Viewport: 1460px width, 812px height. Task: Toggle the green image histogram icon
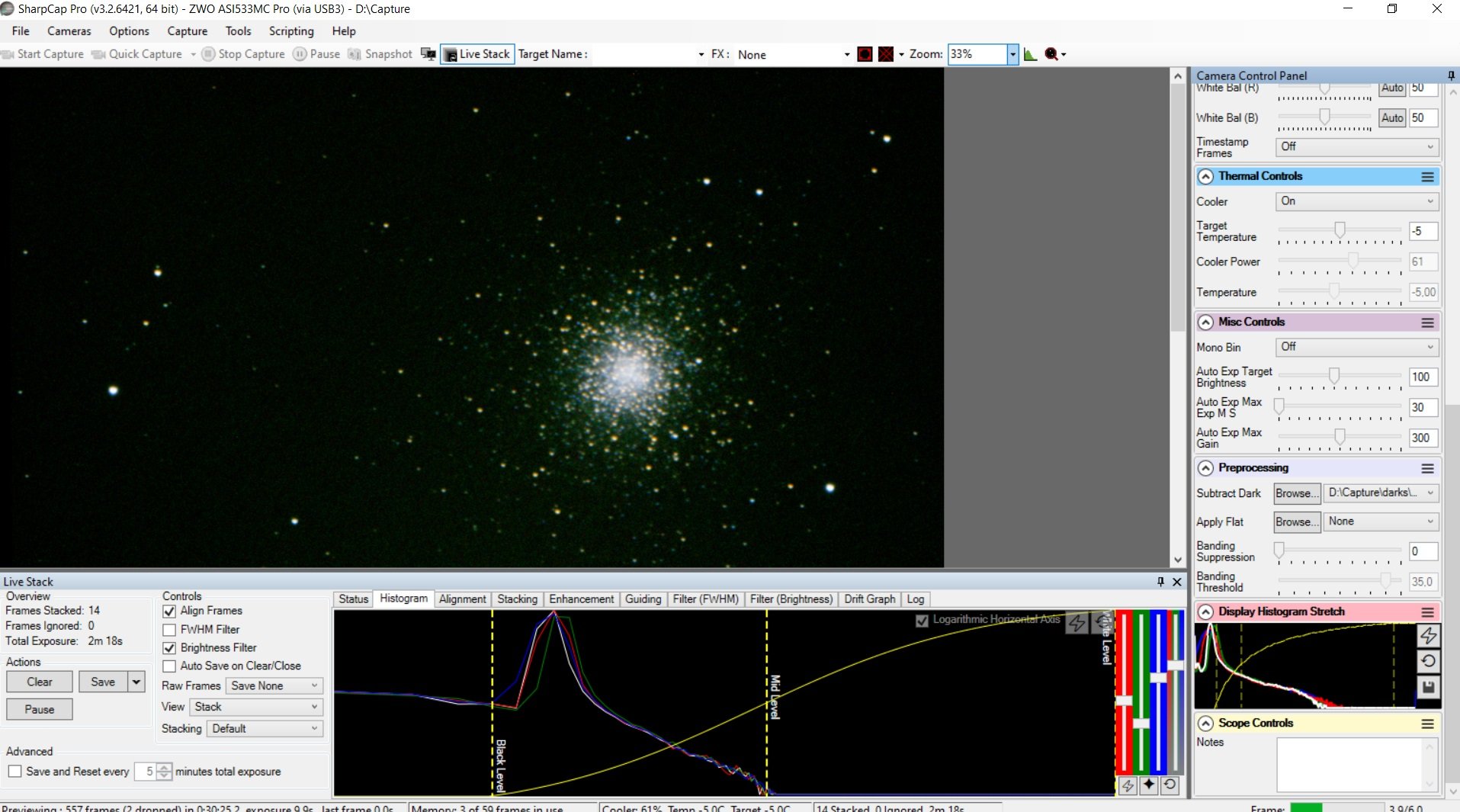(1030, 54)
